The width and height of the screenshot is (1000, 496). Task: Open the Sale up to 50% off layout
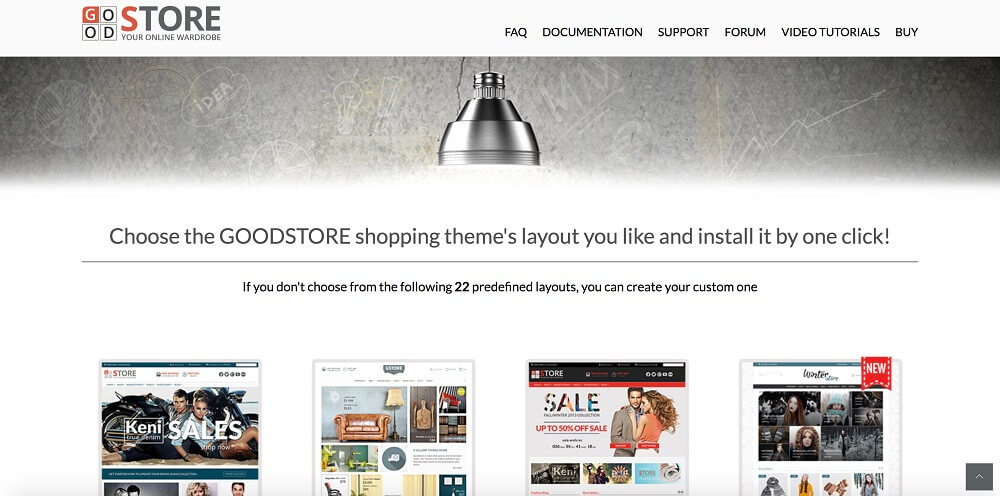tap(607, 428)
